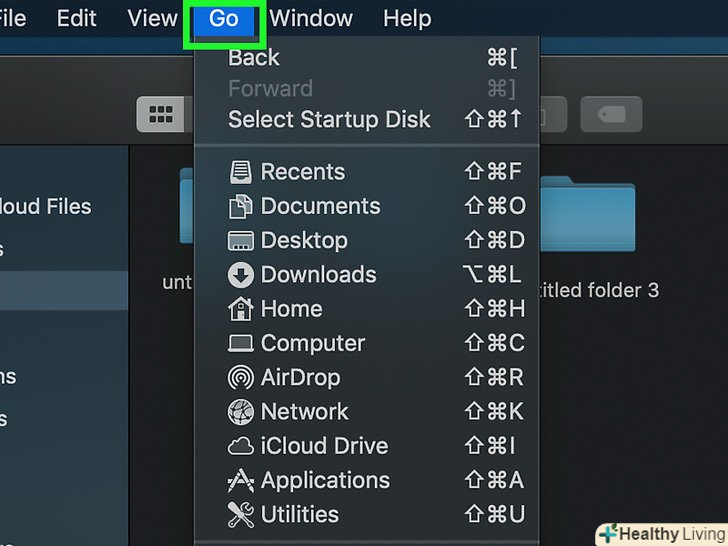Open the Edit menu
Viewport: 728px width, 546px height.
(77, 18)
